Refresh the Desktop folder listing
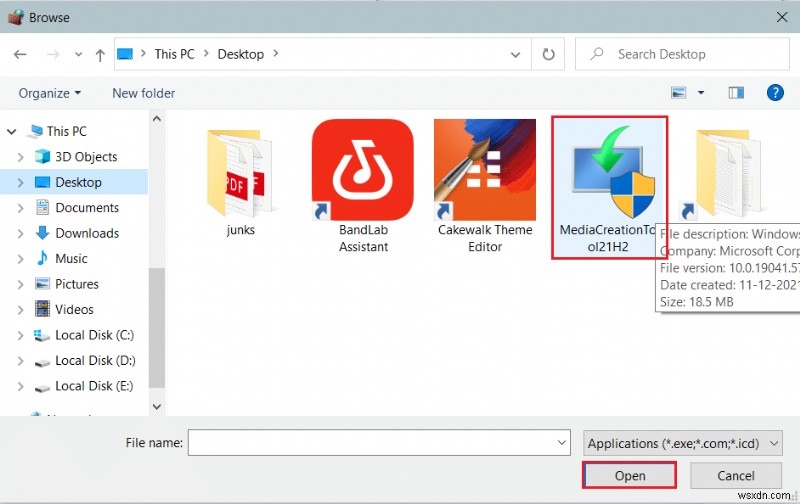The height and width of the screenshot is (504, 800). coord(548,54)
